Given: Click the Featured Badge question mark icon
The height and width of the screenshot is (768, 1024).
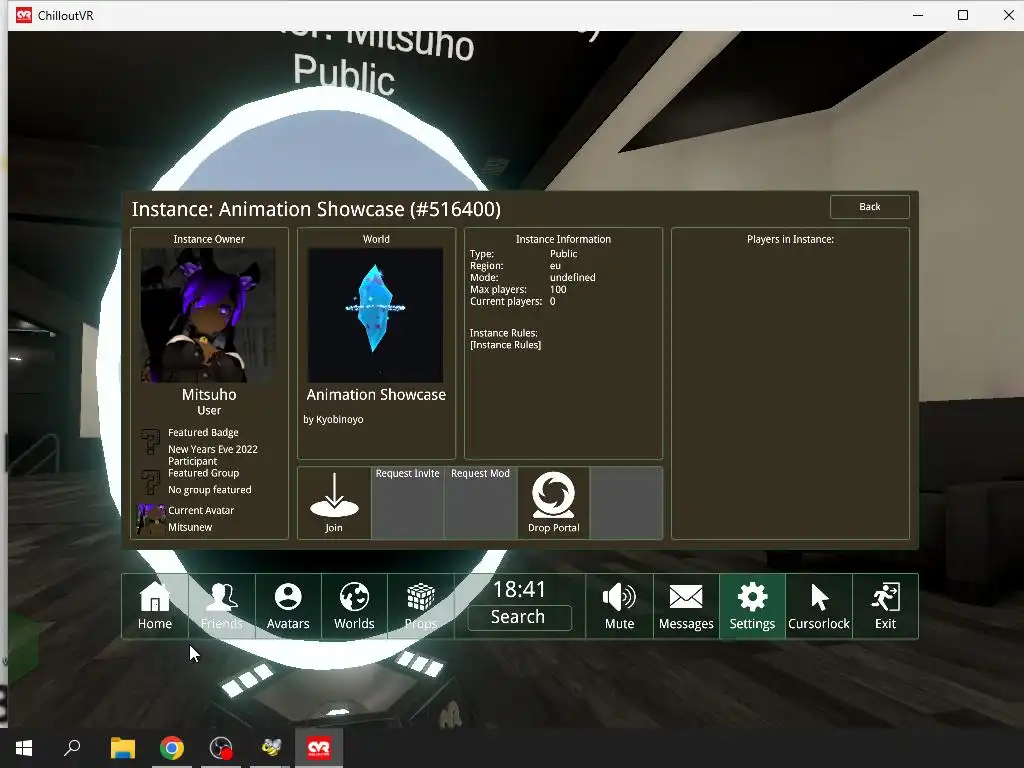Looking at the screenshot, I should (x=151, y=441).
